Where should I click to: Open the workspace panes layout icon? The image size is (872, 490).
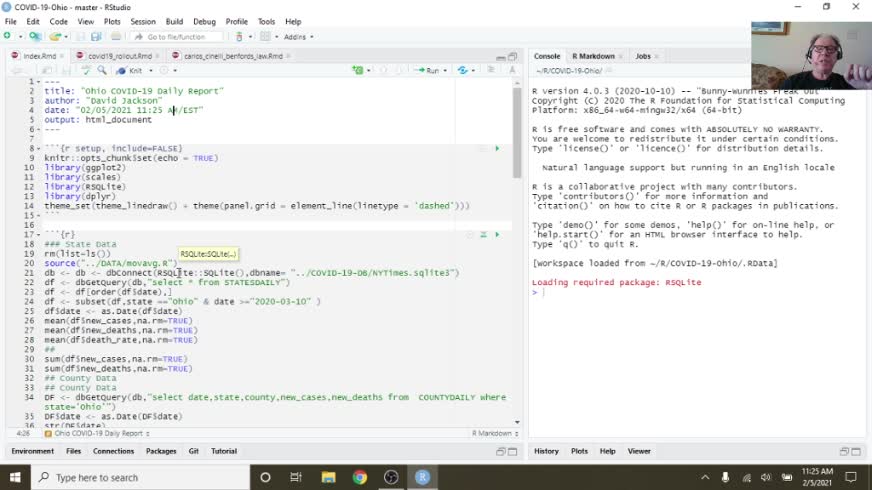click(265, 37)
